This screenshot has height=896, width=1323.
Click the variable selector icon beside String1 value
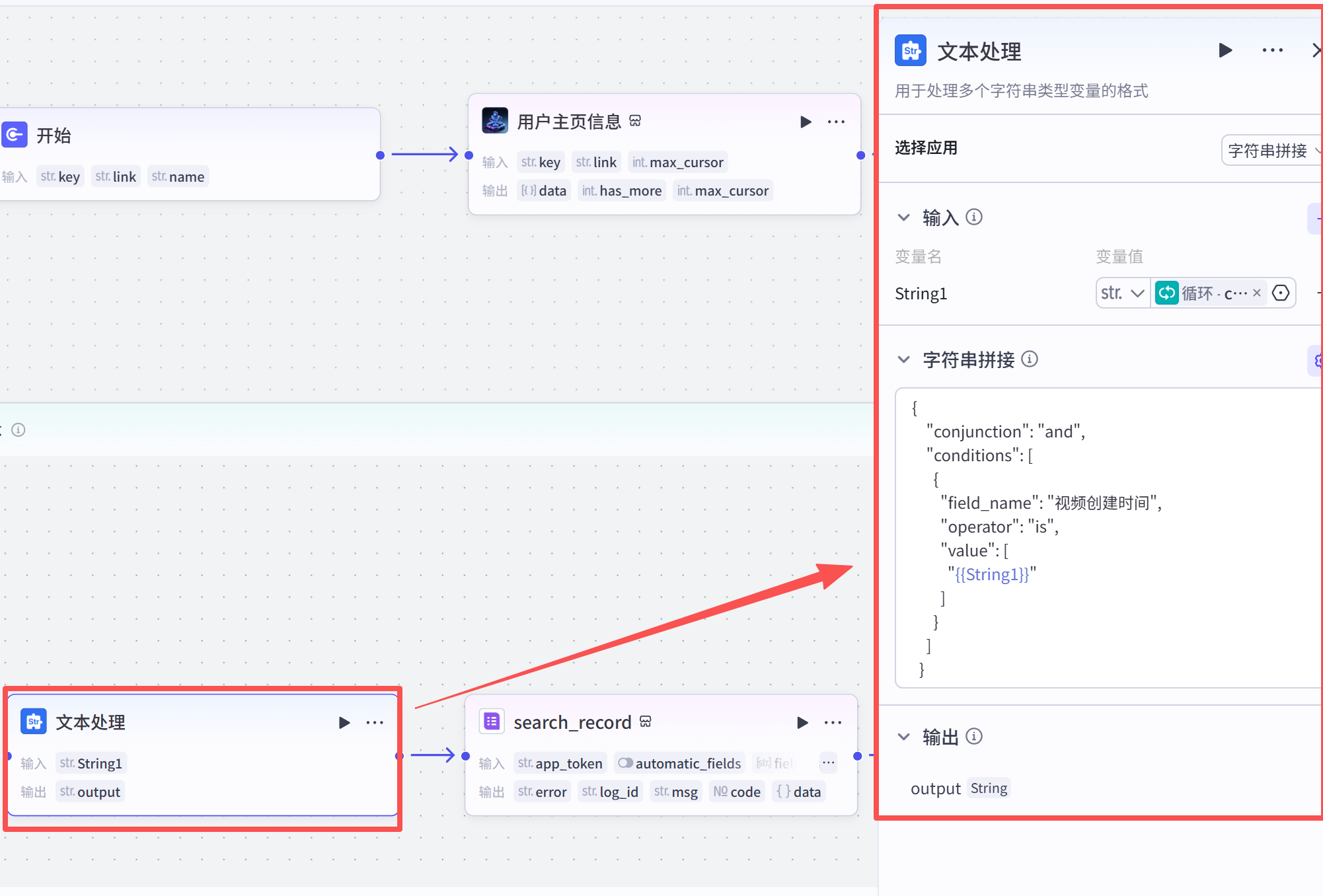[1281, 293]
